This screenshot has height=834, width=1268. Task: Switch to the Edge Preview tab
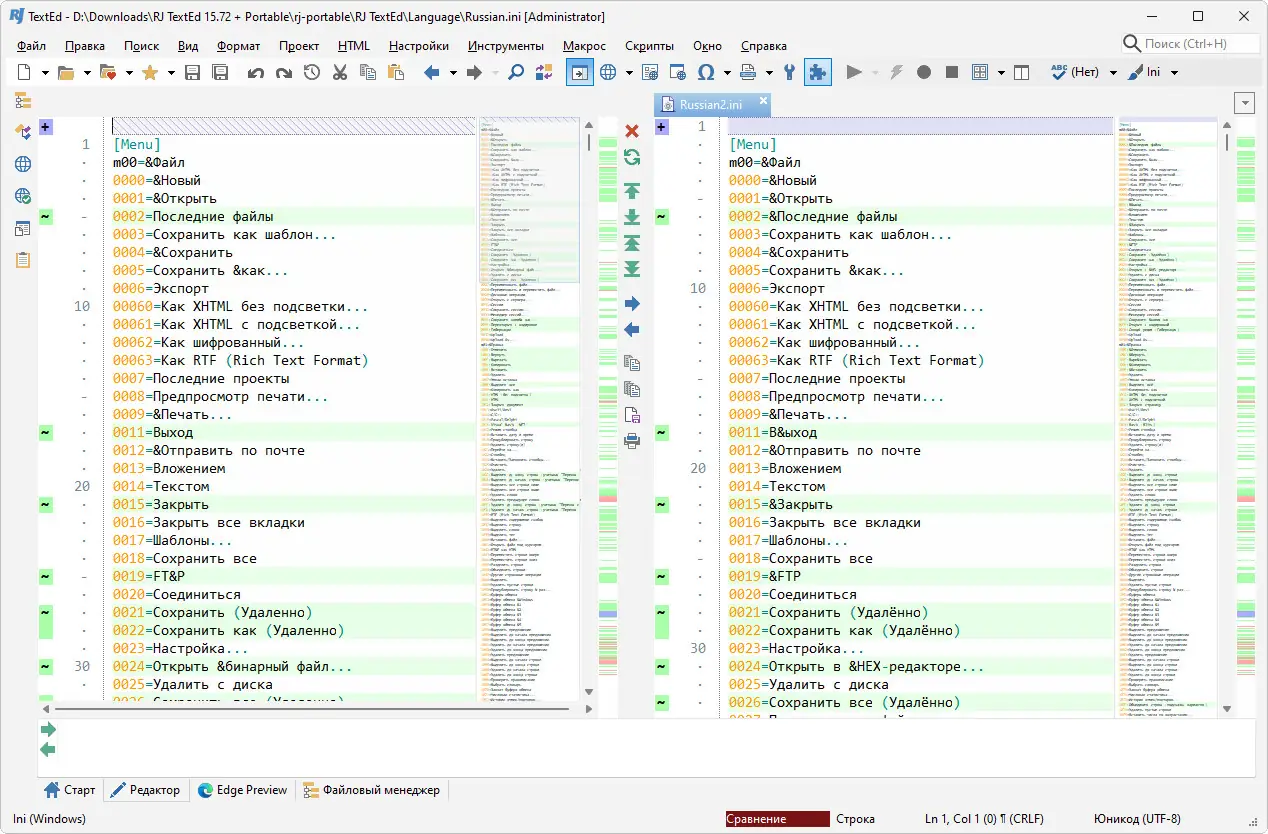pyautogui.click(x=243, y=790)
